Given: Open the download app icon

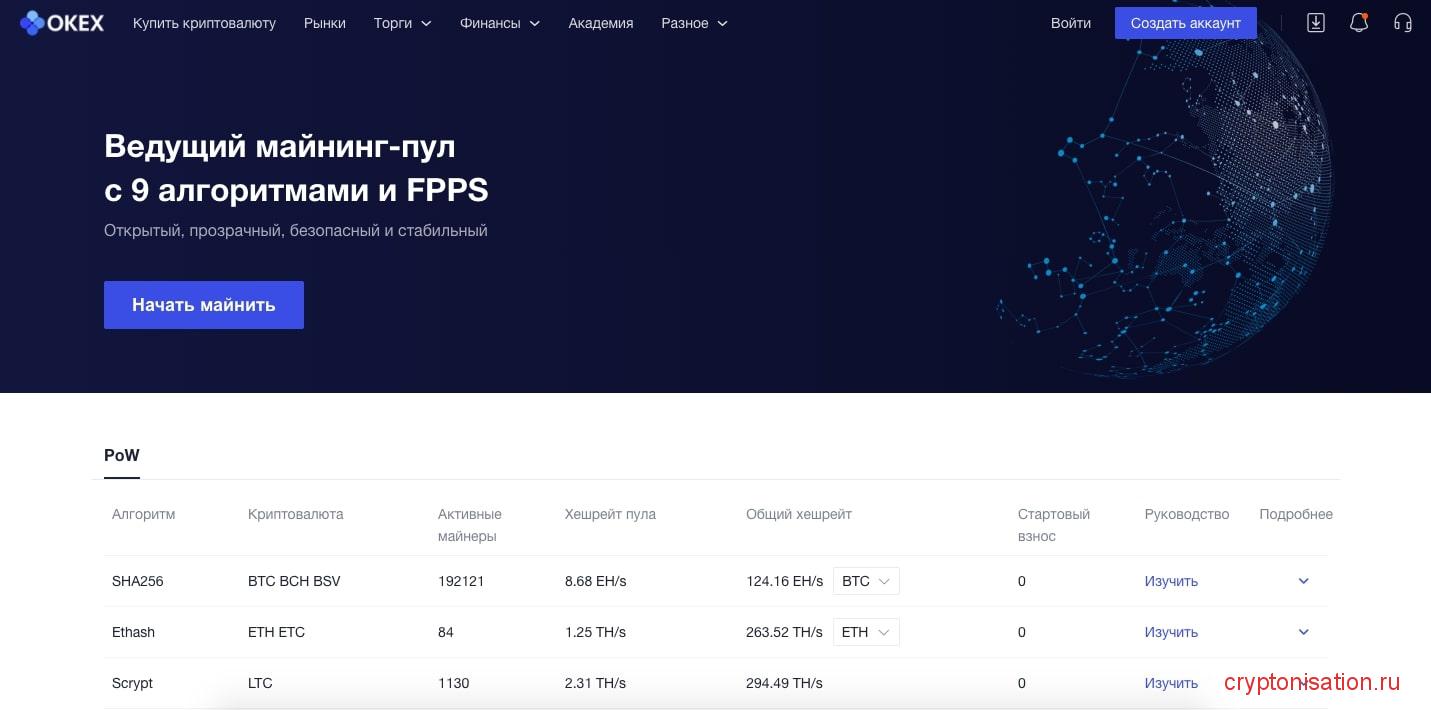Looking at the screenshot, I should pyautogui.click(x=1316, y=23).
